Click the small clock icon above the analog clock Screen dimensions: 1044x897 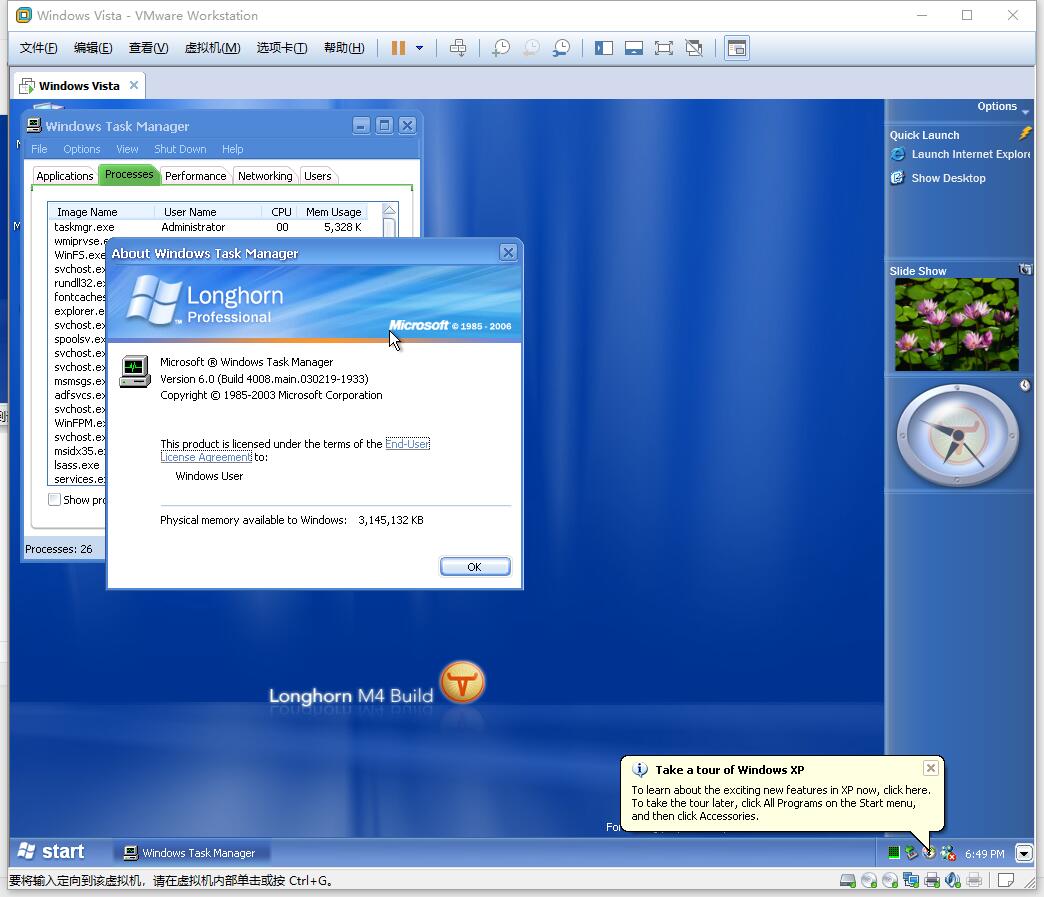[x=1025, y=386]
